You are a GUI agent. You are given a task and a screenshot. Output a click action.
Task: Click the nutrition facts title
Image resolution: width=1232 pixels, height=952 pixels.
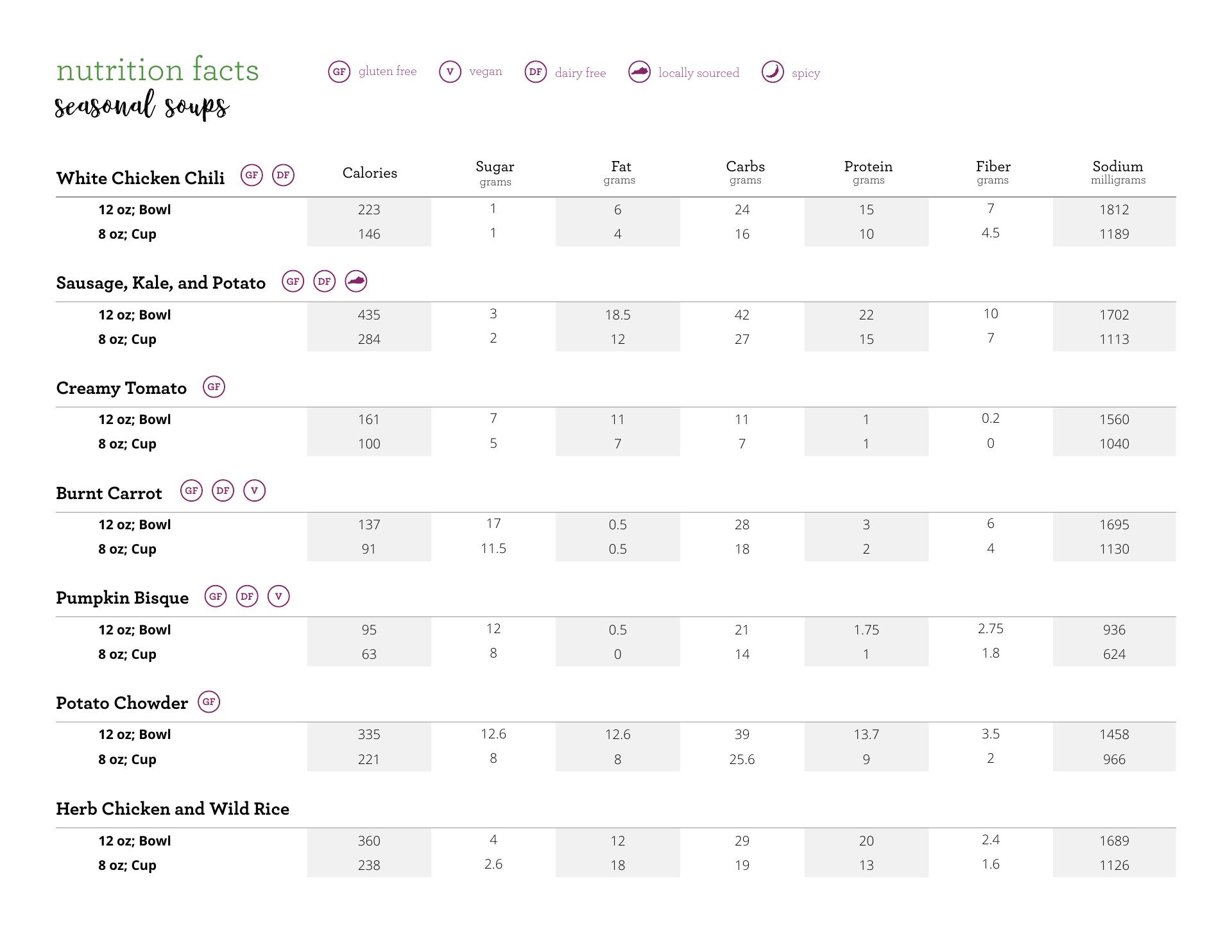tap(157, 70)
